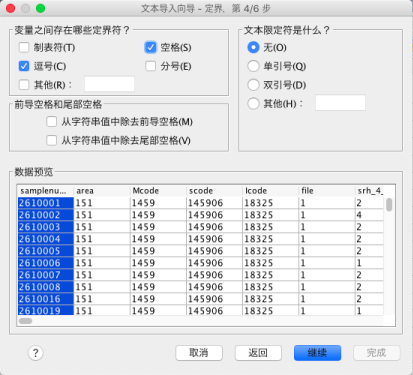Select 双引号(D) double quote qualifier
Screen dimensions: 413x375
253,85
